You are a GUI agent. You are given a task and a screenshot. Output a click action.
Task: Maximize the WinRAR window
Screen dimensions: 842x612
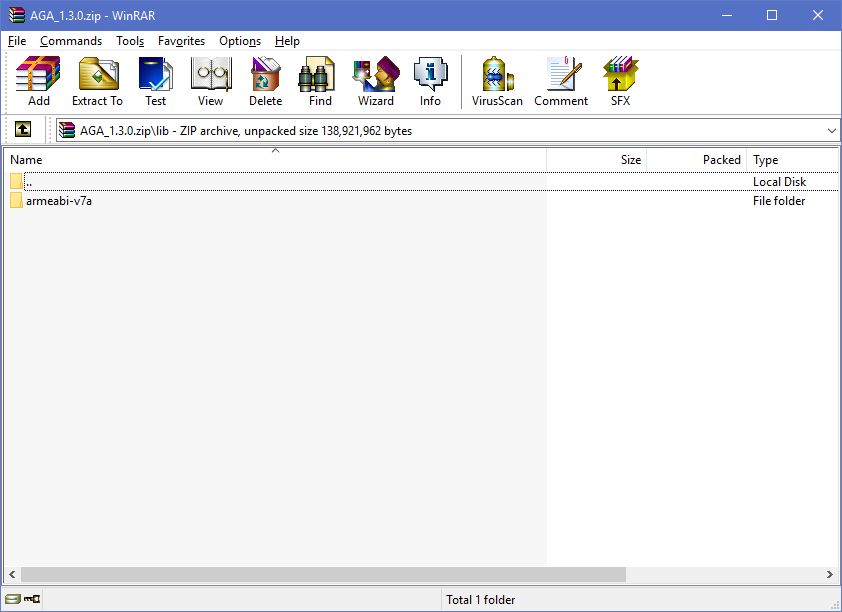[772, 15]
